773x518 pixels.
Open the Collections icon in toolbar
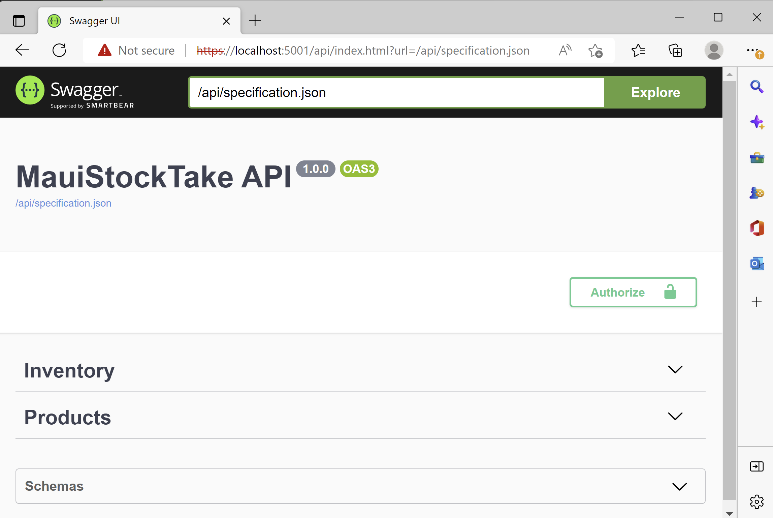click(676, 50)
